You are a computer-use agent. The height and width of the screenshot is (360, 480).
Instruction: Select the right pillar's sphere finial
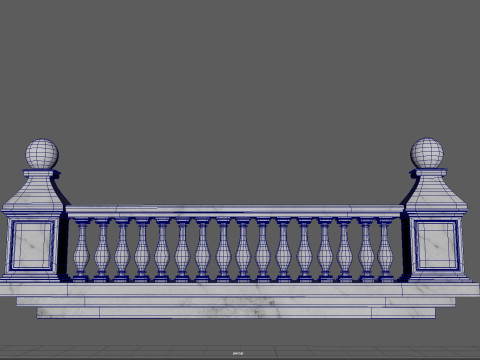(x=427, y=153)
